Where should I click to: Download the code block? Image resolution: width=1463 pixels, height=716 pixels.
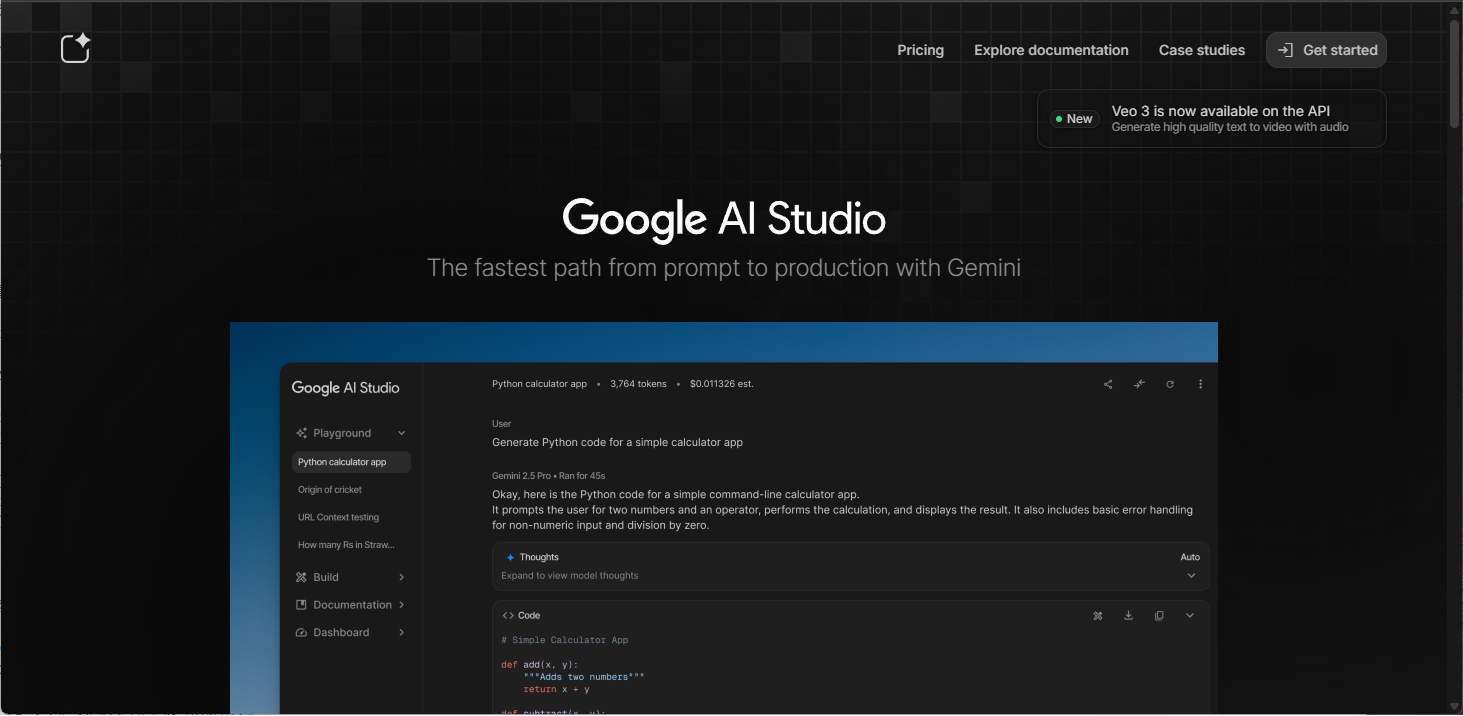coord(1128,616)
